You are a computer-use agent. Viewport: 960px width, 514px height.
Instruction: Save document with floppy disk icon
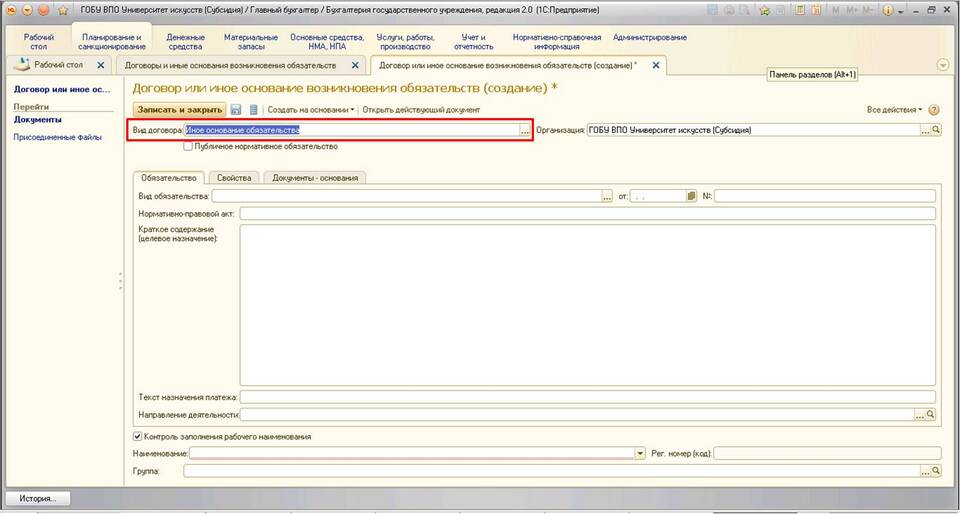point(236,110)
